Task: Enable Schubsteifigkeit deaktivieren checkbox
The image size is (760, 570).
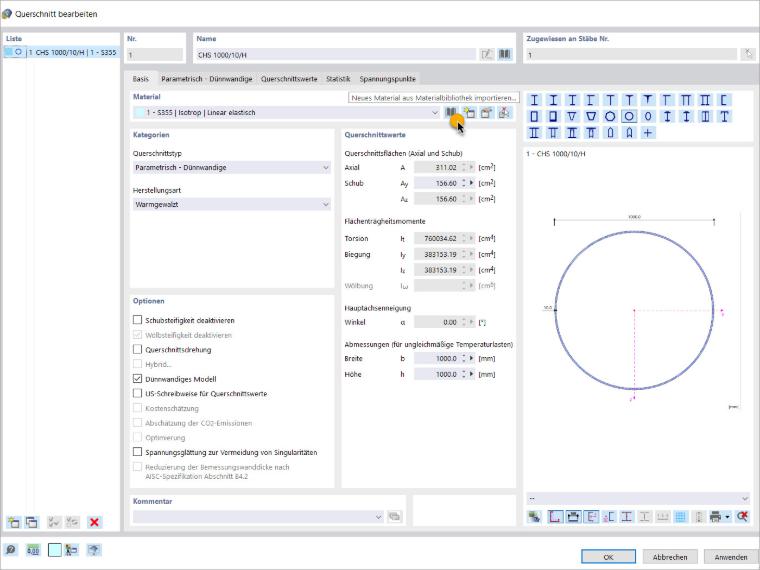Action: [x=137, y=320]
